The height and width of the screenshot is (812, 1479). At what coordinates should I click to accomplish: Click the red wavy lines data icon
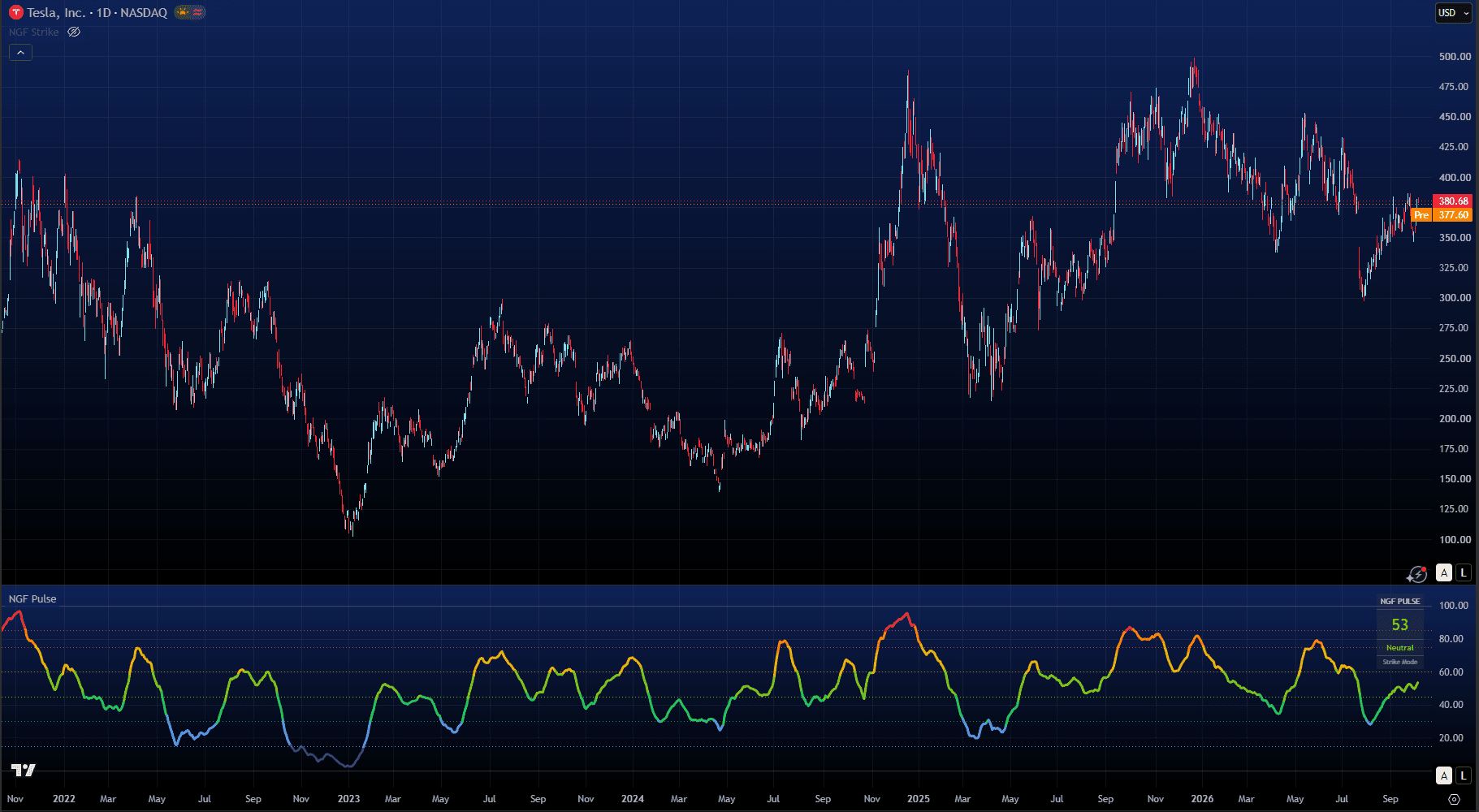pos(197,12)
